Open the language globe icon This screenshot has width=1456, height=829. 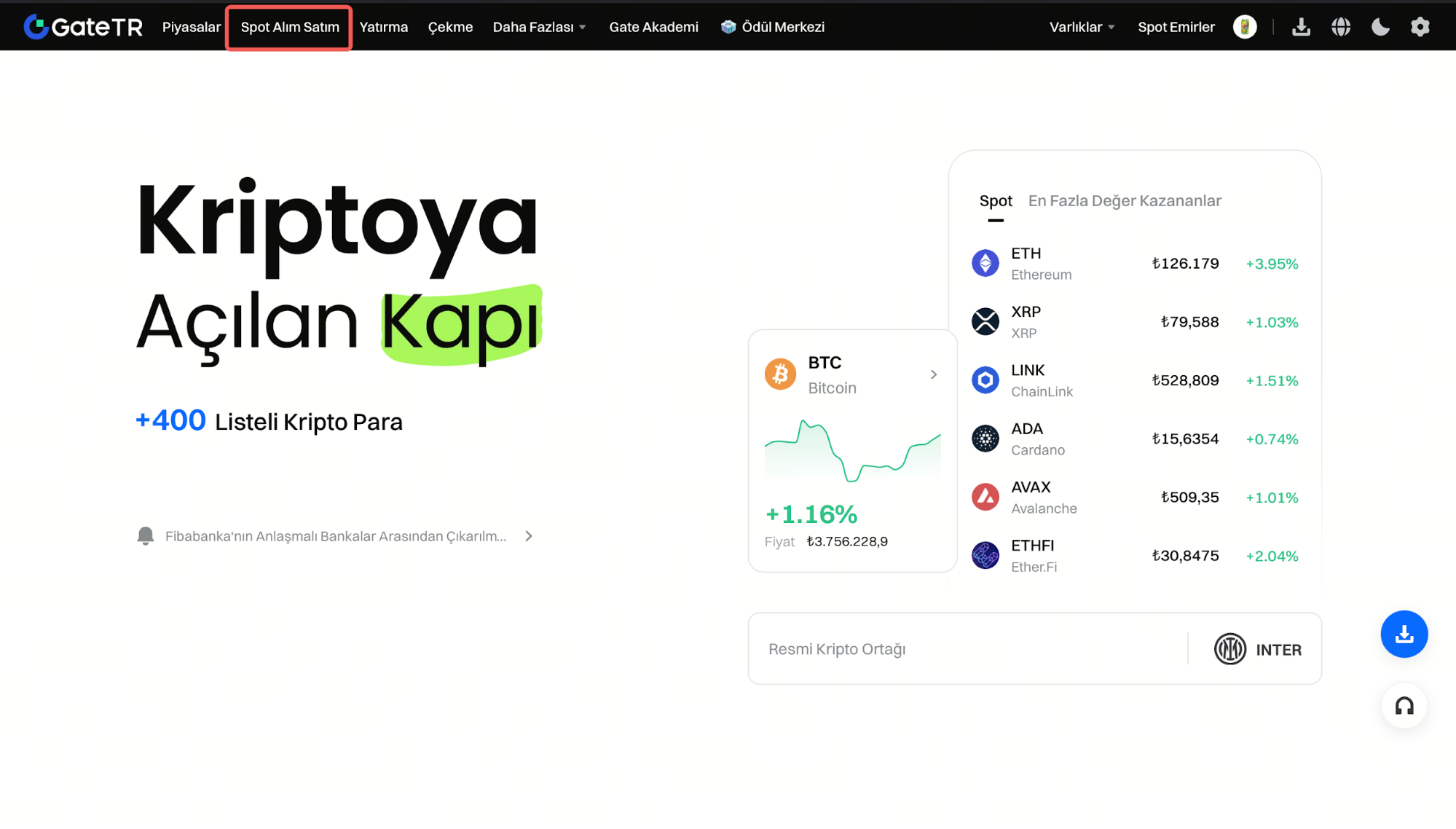coord(1341,27)
